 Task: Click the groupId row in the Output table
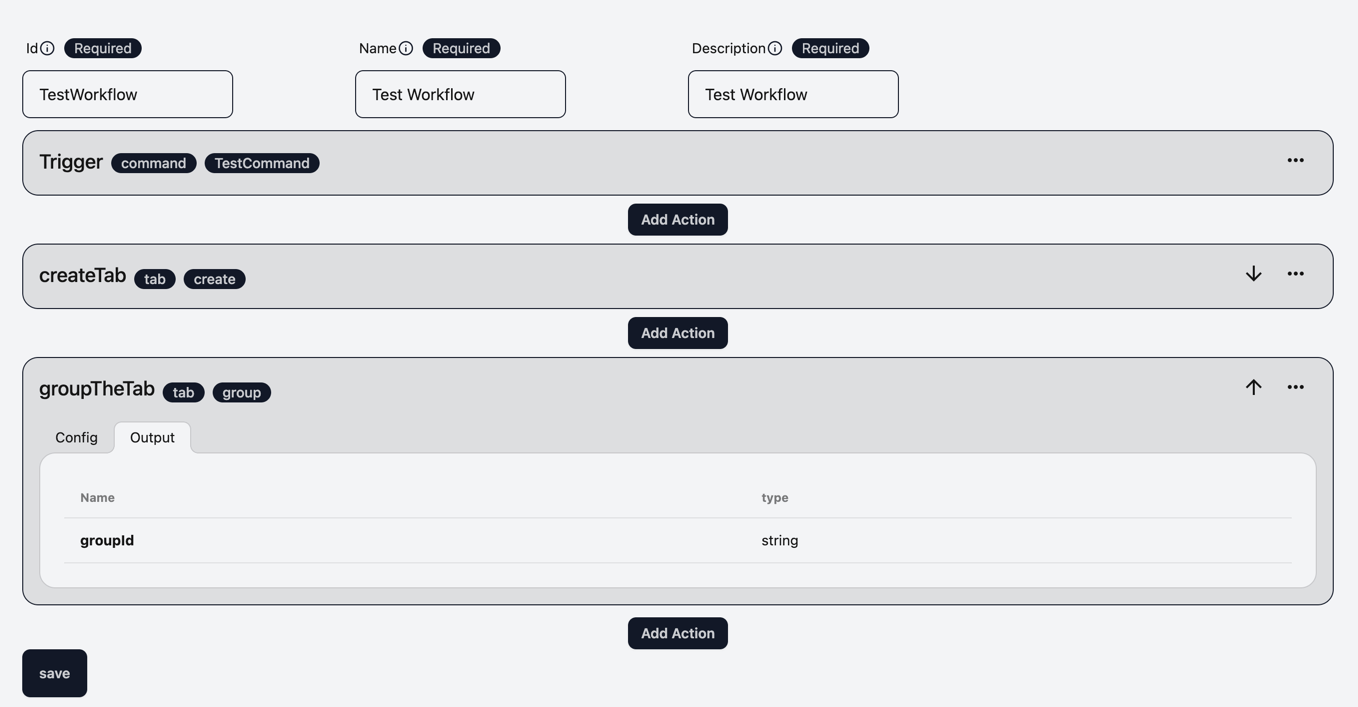pyautogui.click(x=106, y=540)
